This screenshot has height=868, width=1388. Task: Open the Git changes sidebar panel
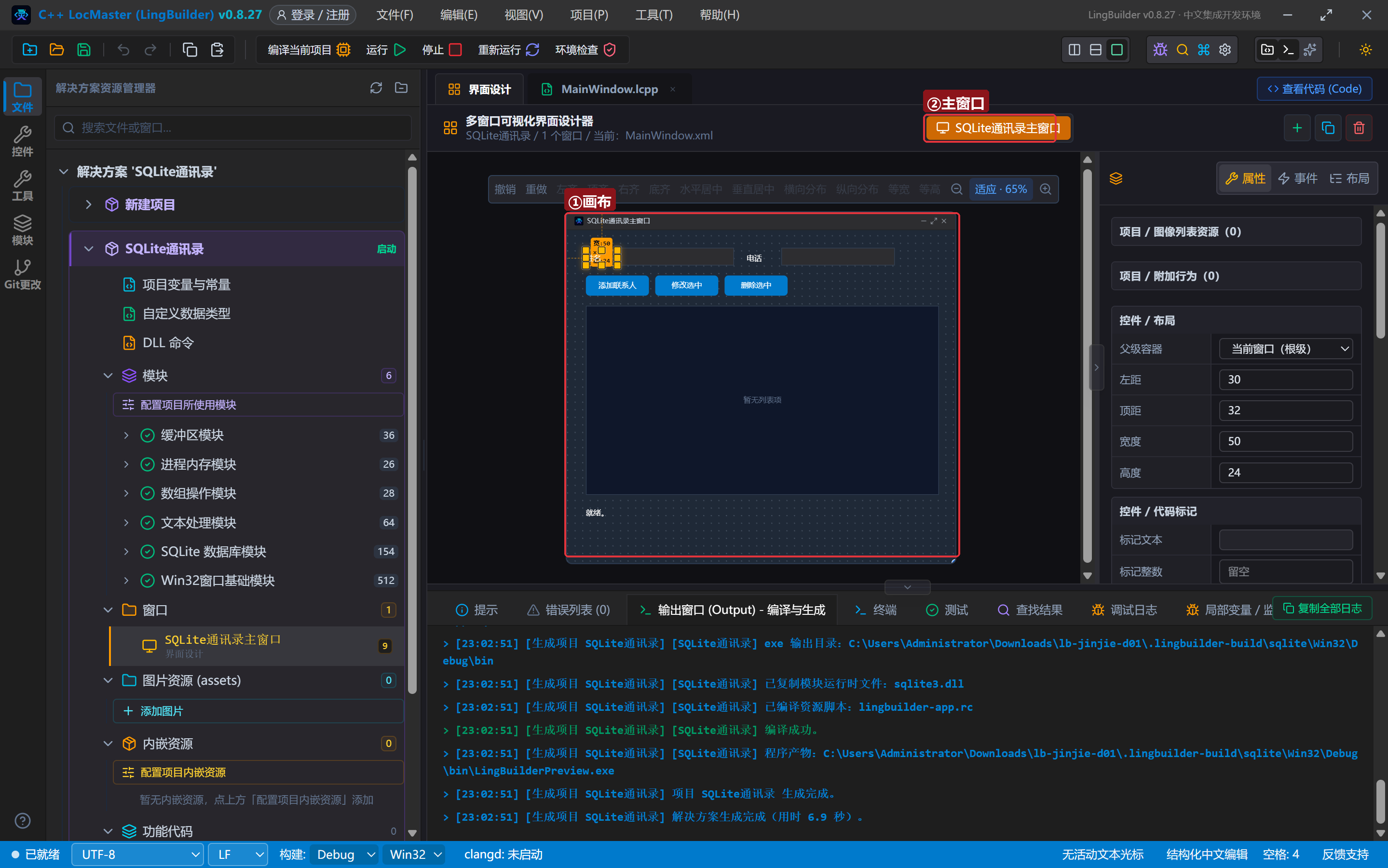click(22, 274)
